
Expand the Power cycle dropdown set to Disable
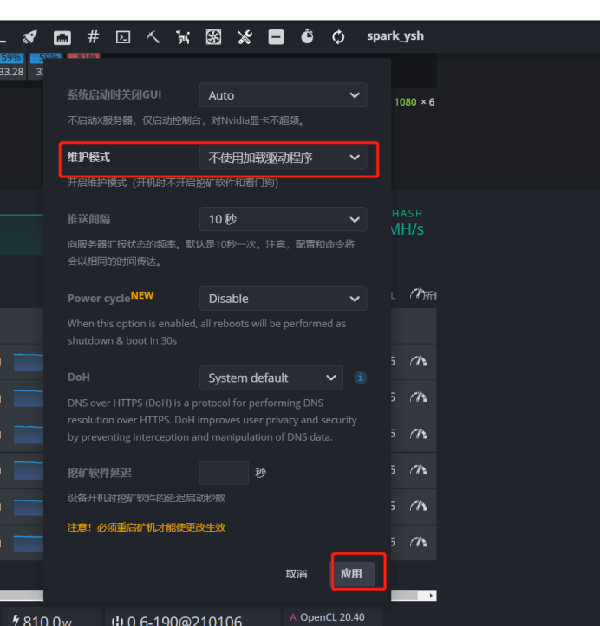click(x=283, y=298)
